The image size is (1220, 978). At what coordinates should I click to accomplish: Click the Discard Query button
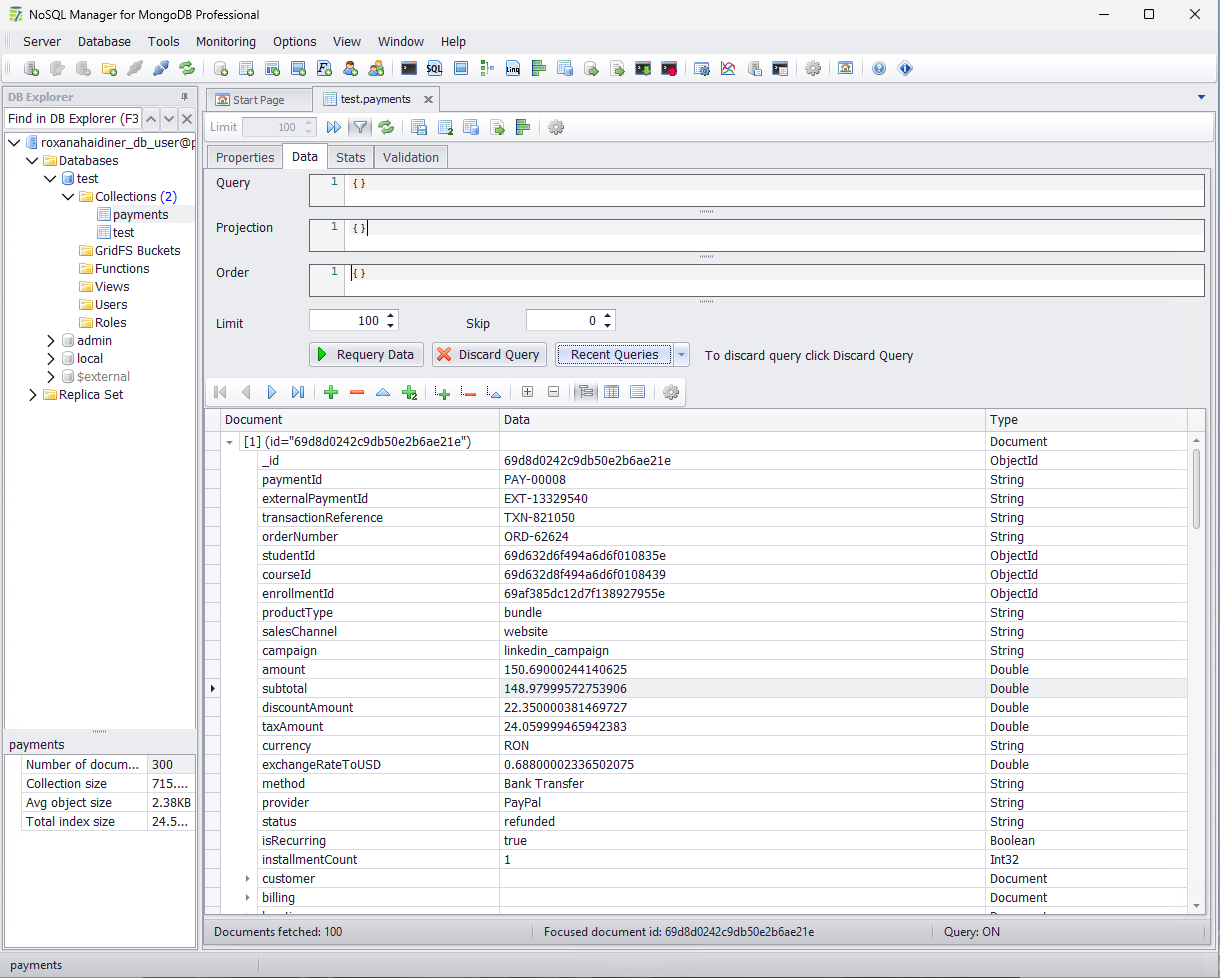[490, 354]
